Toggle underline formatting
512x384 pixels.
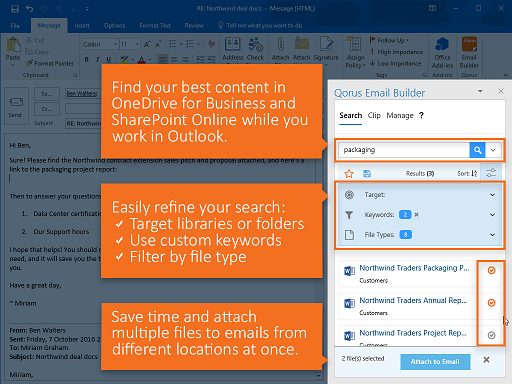[109, 59]
